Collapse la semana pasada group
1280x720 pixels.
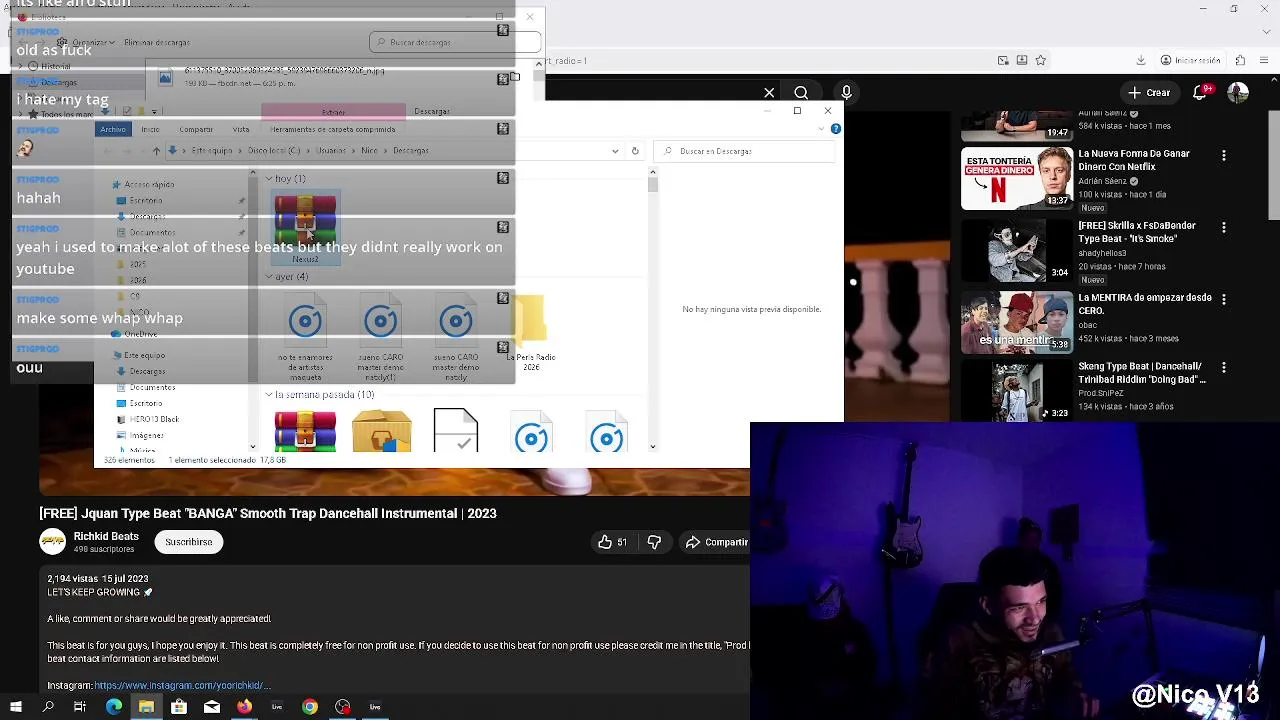pos(269,395)
